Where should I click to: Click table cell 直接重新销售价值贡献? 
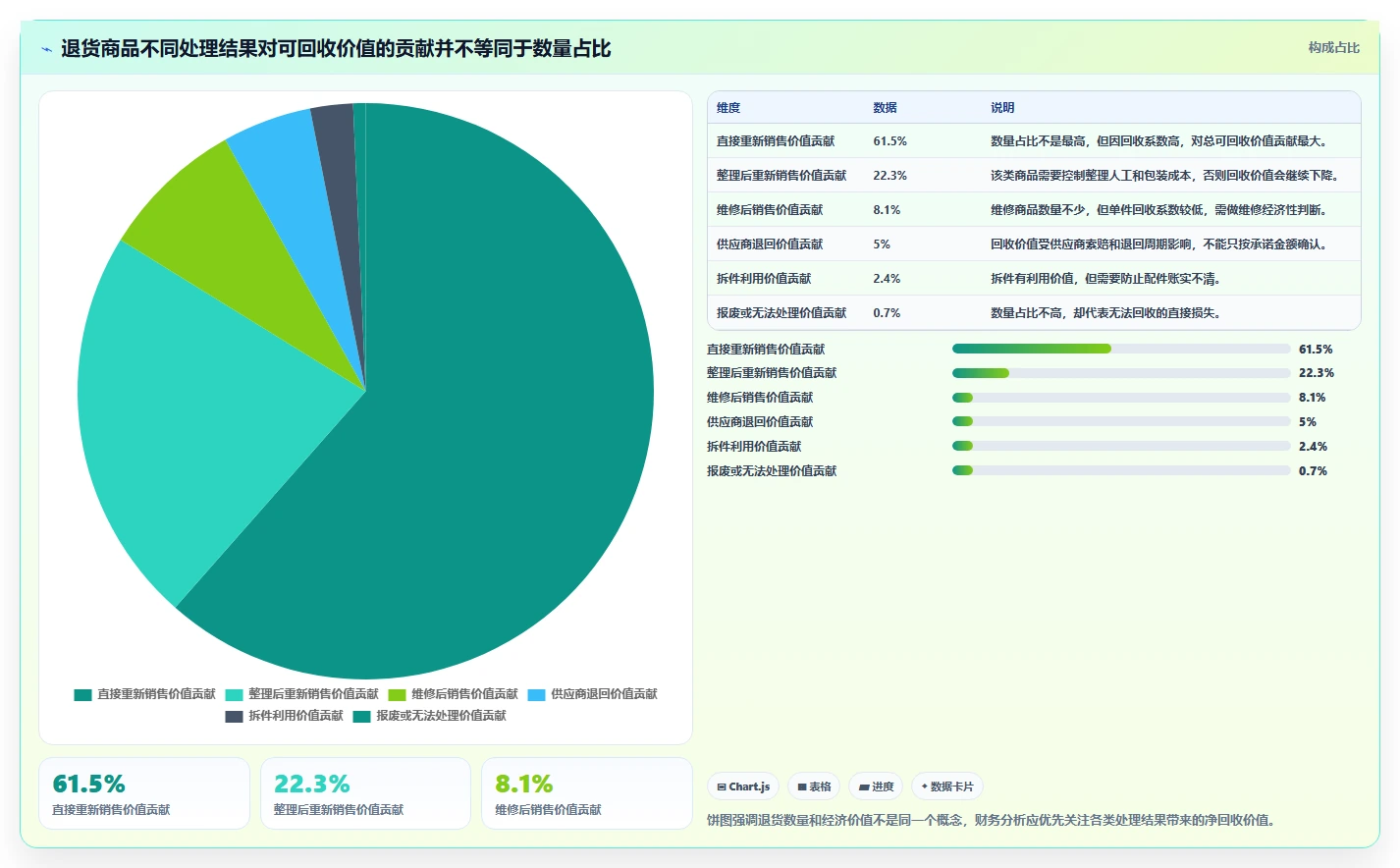(776, 141)
